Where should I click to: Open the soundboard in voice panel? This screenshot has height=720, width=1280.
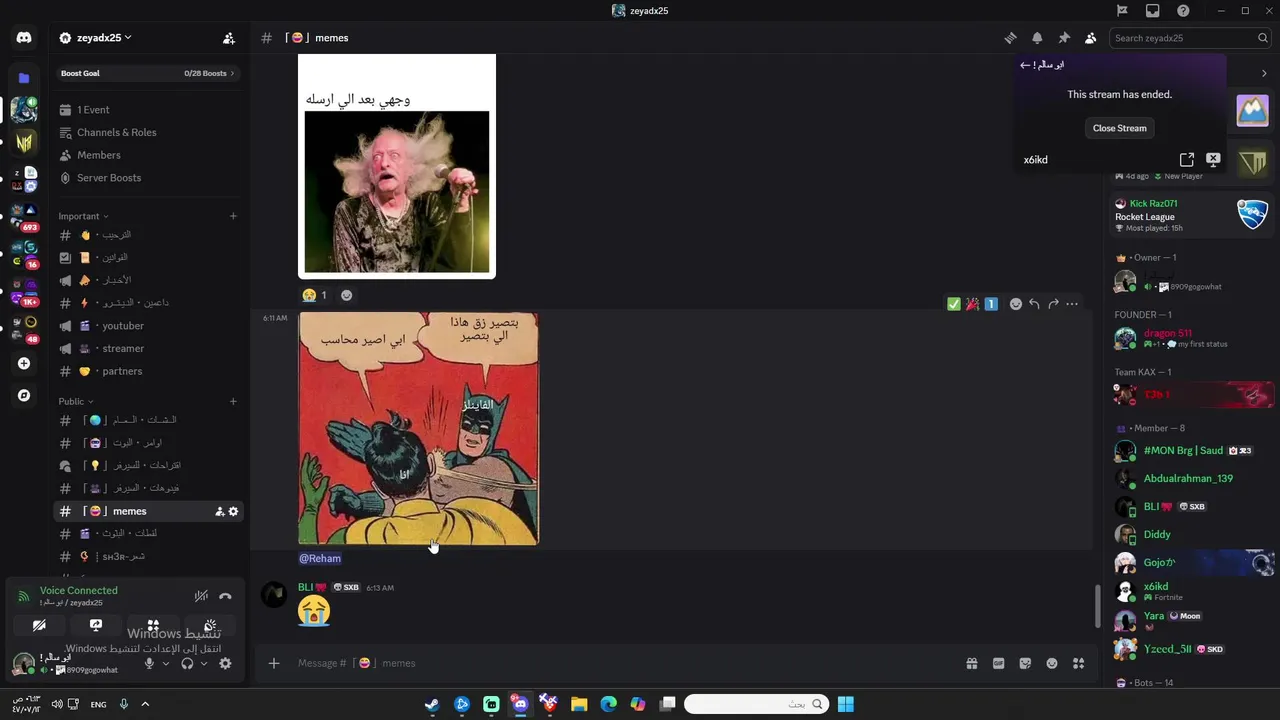(210, 625)
